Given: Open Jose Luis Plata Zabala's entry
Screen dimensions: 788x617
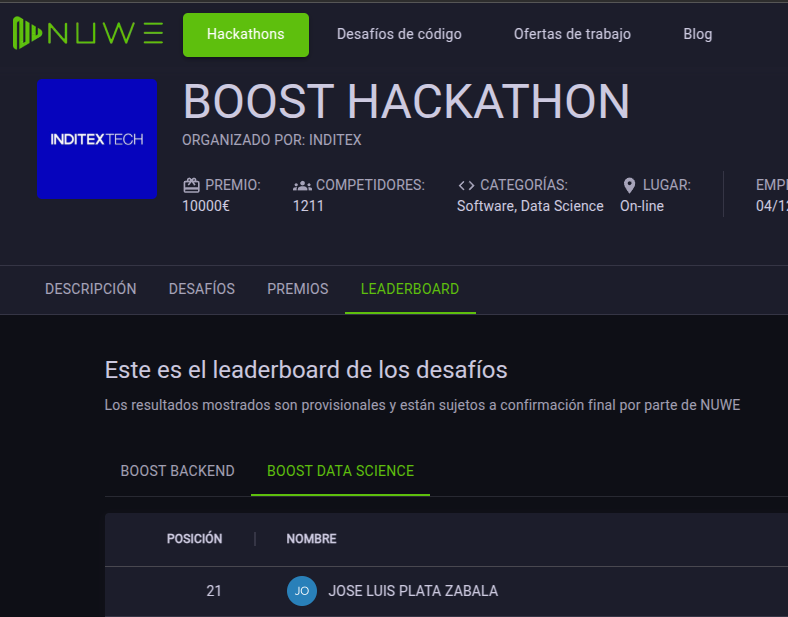Looking at the screenshot, I should (413, 591).
